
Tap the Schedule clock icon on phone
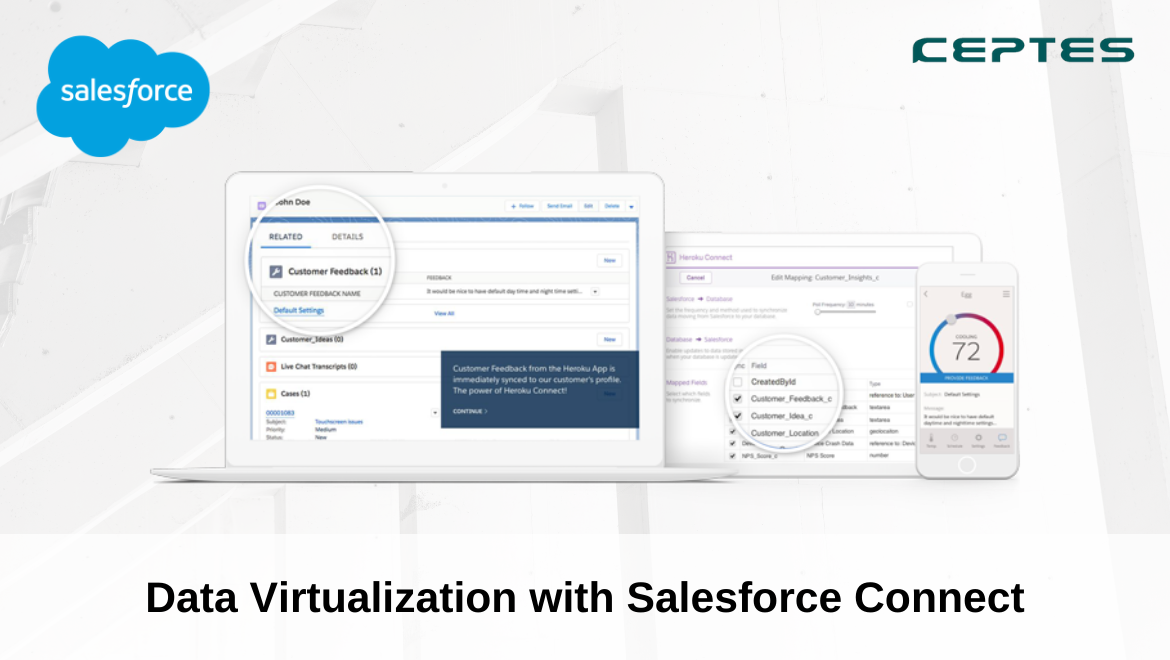point(954,439)
